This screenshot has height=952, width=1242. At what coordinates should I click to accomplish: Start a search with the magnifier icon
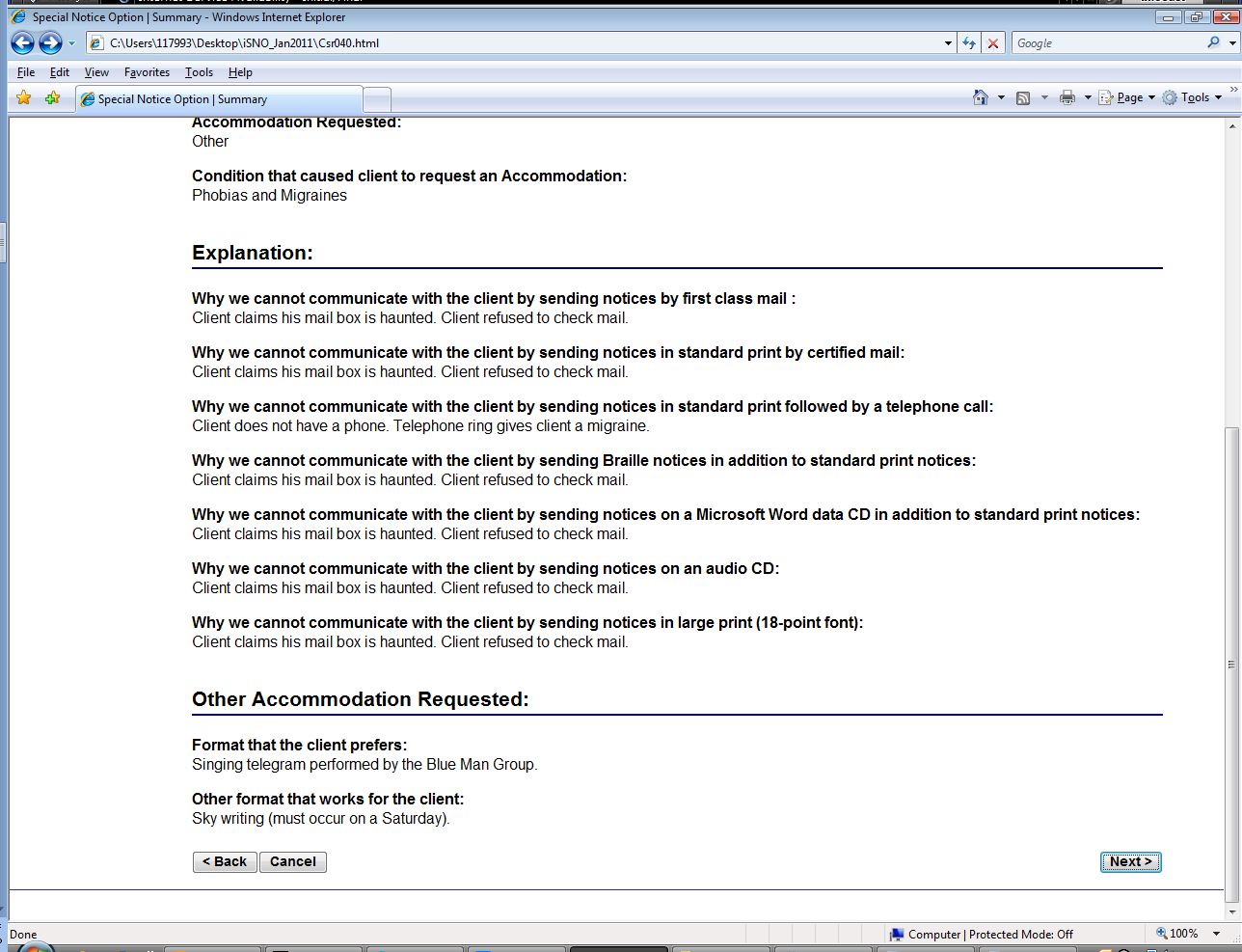pyautogui.click(x=1213, y=42)
